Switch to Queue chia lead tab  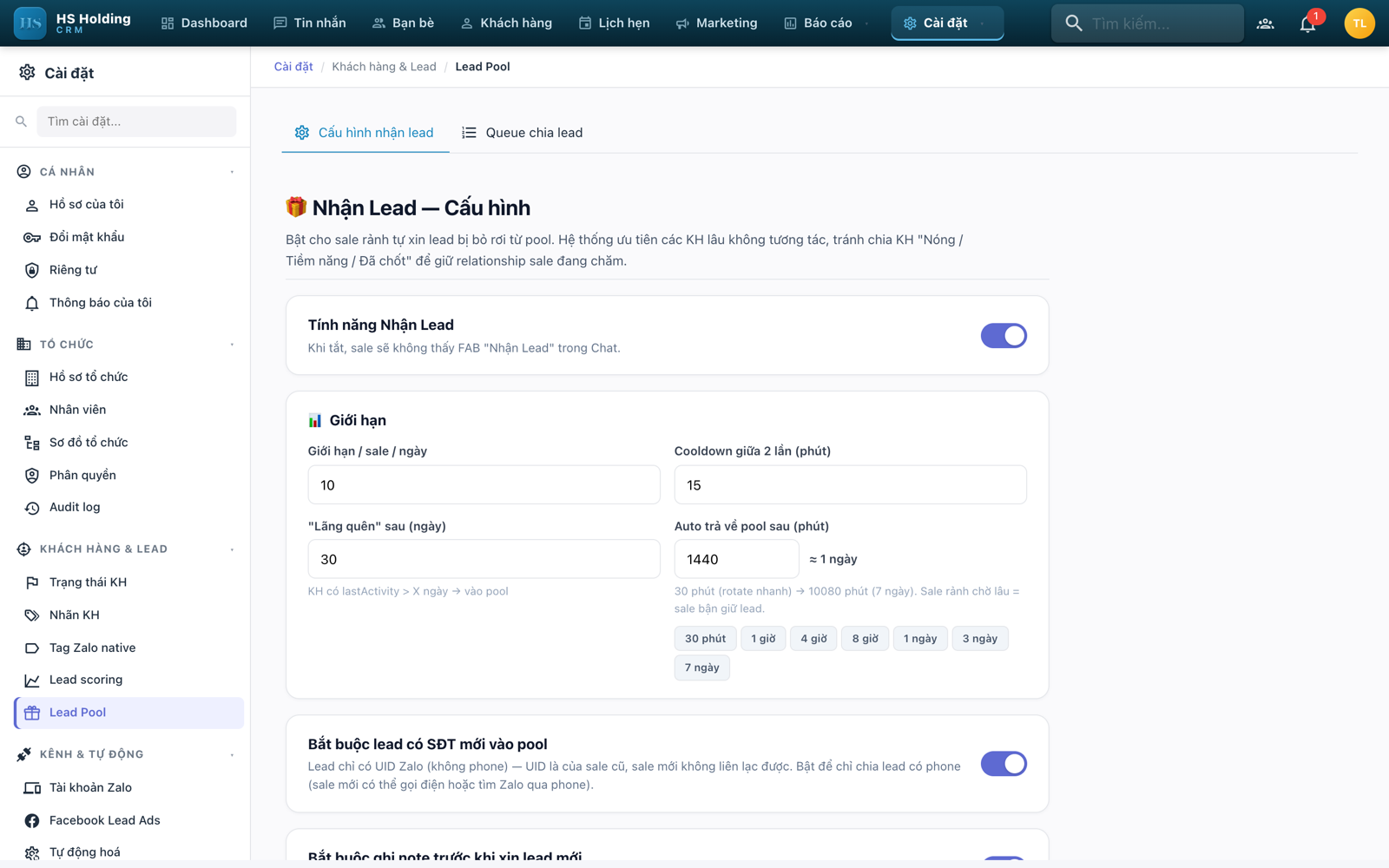pos(522,133)
